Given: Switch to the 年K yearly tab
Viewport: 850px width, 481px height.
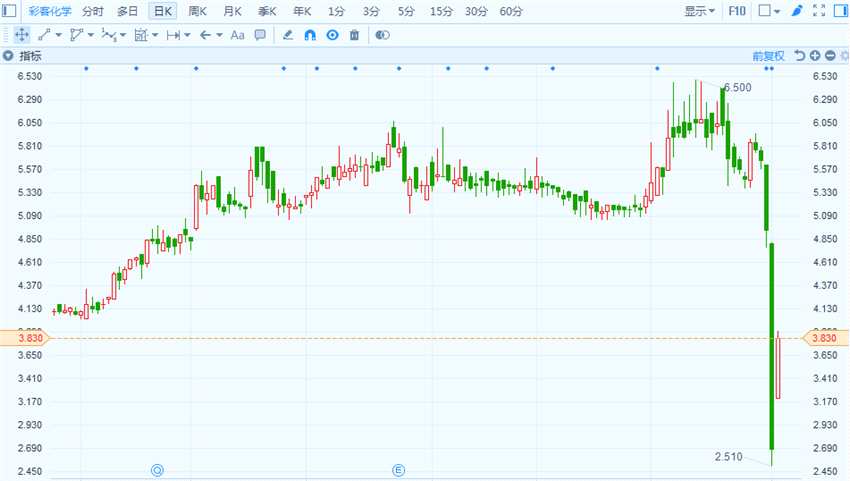Looking at the screenshot, I should pyautogui.click(x=302, y=11).
